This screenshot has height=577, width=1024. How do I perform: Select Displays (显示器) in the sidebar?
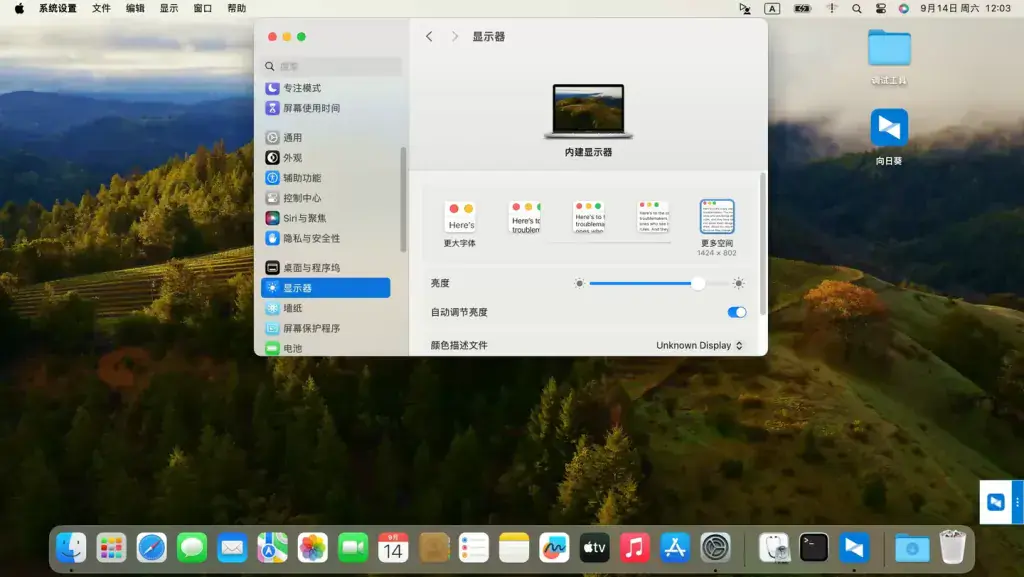point(325,288)
